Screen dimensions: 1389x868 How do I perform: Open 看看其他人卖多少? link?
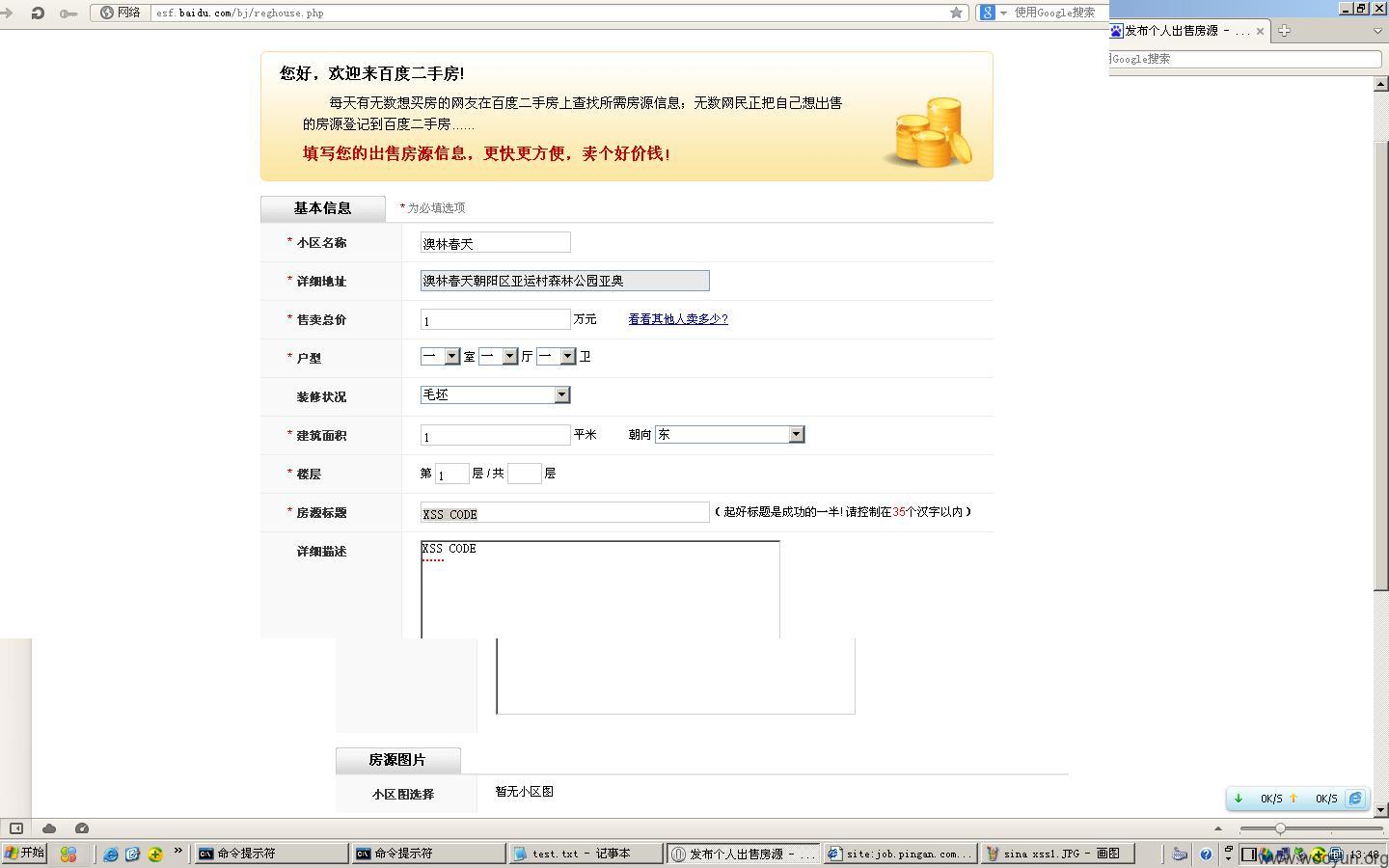678,319
